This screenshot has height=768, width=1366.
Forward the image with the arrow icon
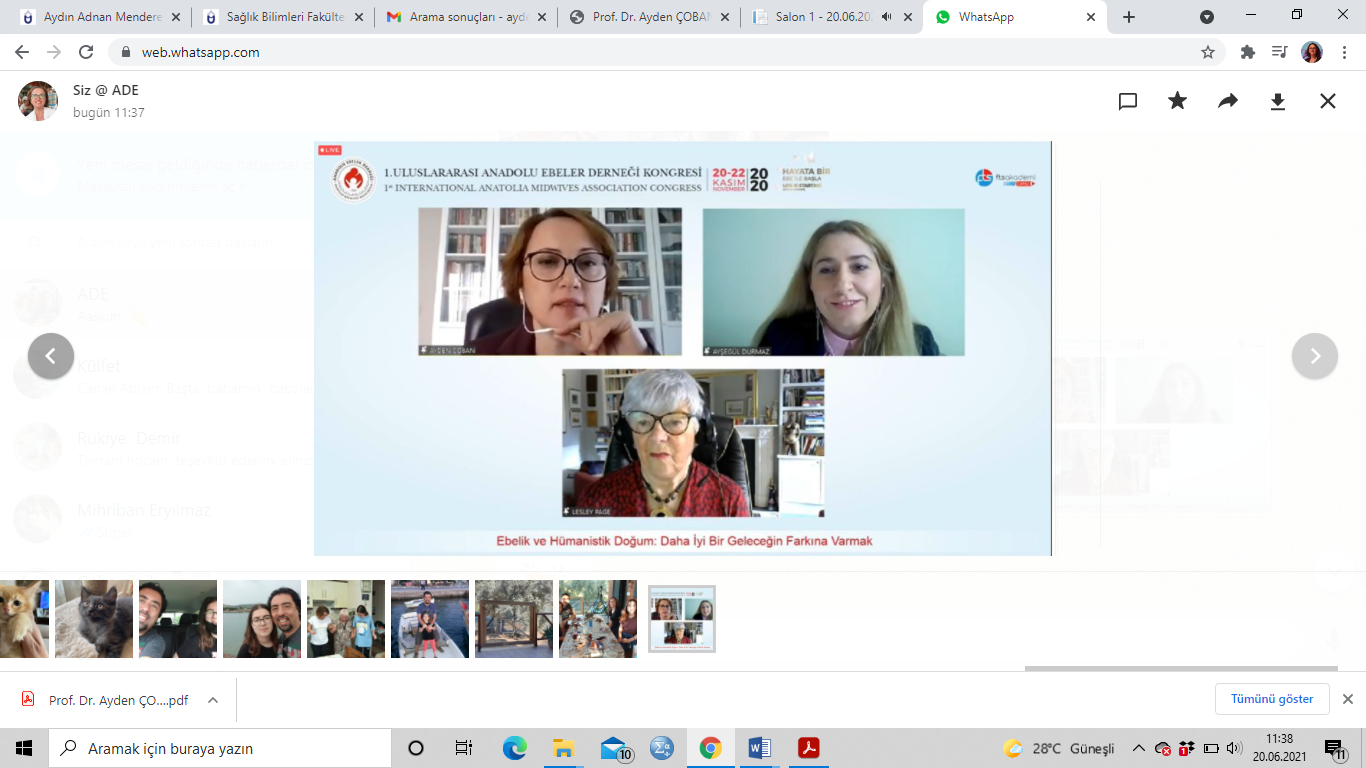tap(1228, 101)
